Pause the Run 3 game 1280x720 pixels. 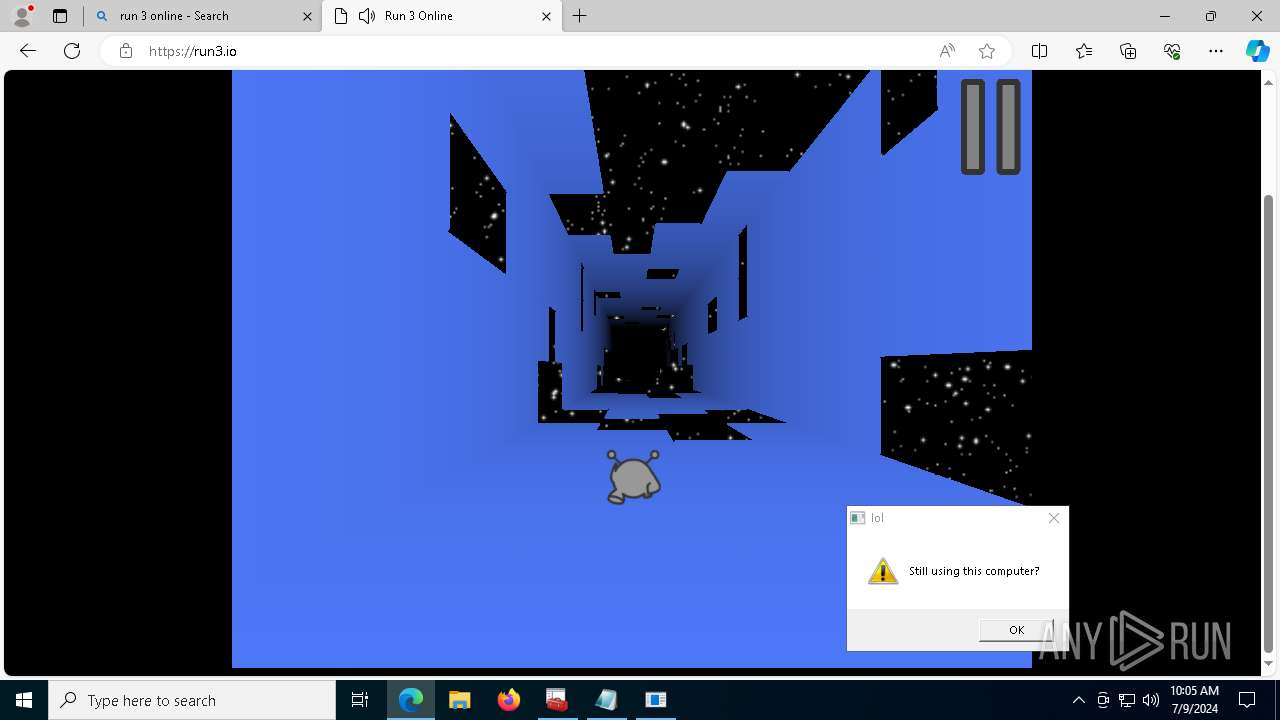tap(991, 127)
